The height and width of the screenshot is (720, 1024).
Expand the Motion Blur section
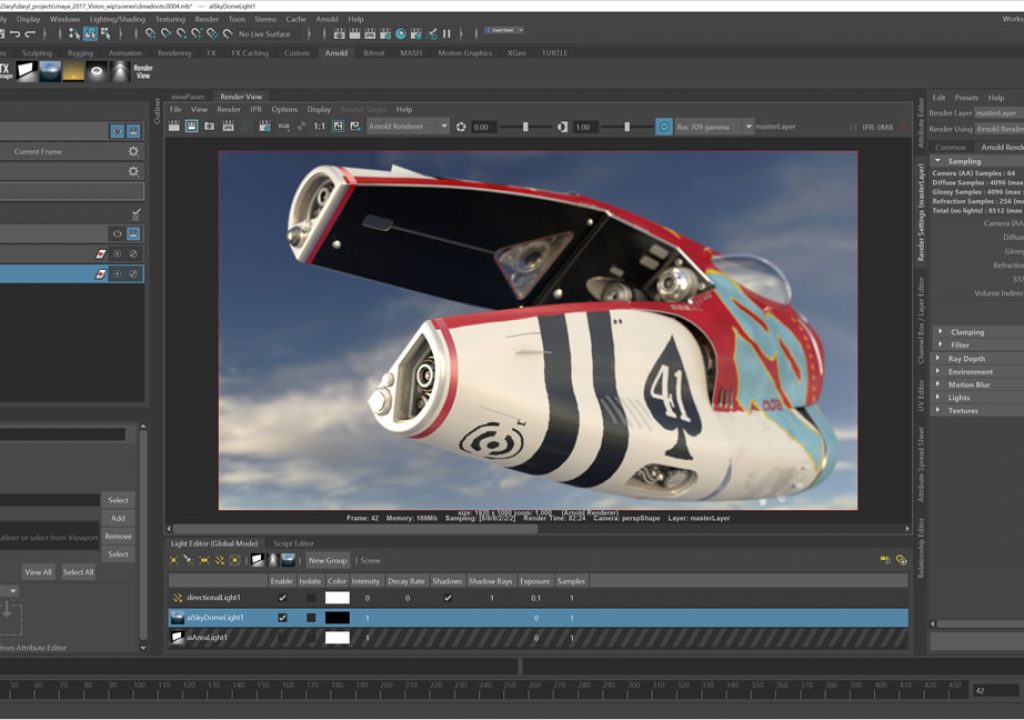click(x=938, y=384)
